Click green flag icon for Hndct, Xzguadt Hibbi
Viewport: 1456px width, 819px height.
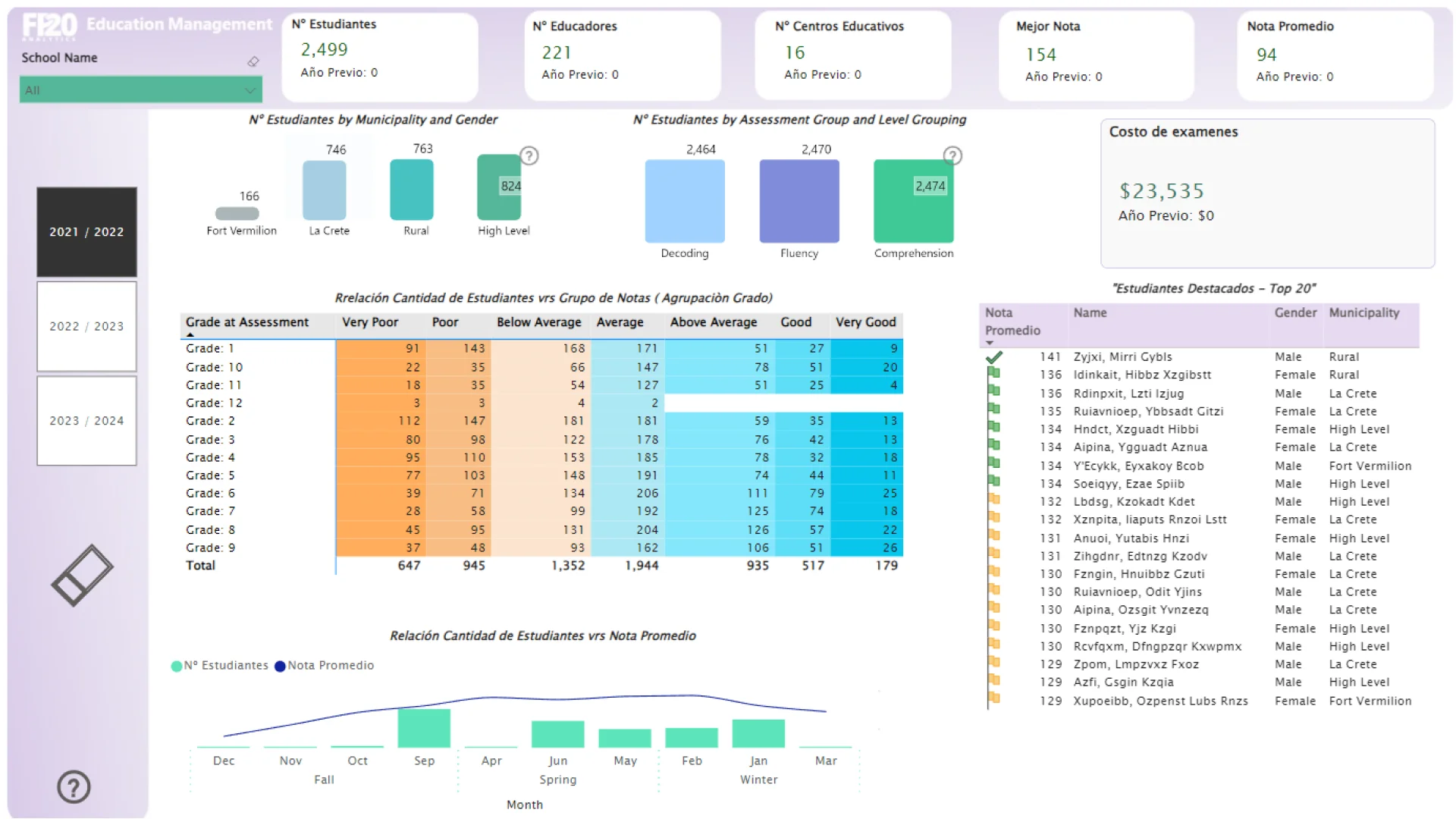point(994,428)
